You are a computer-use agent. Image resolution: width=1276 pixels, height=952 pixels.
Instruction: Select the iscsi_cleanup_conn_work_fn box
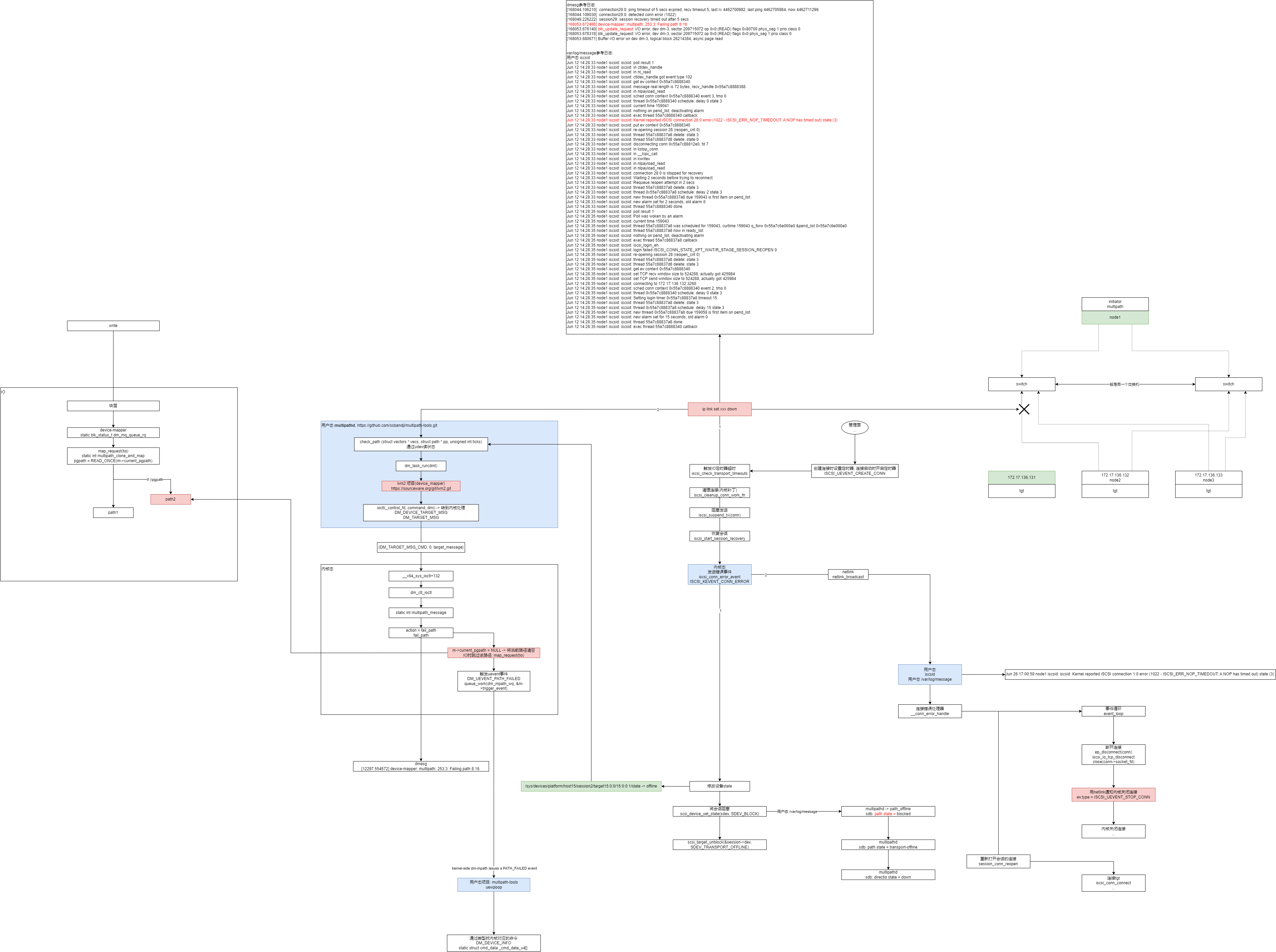pyautogui.click(x=719, y=493)
